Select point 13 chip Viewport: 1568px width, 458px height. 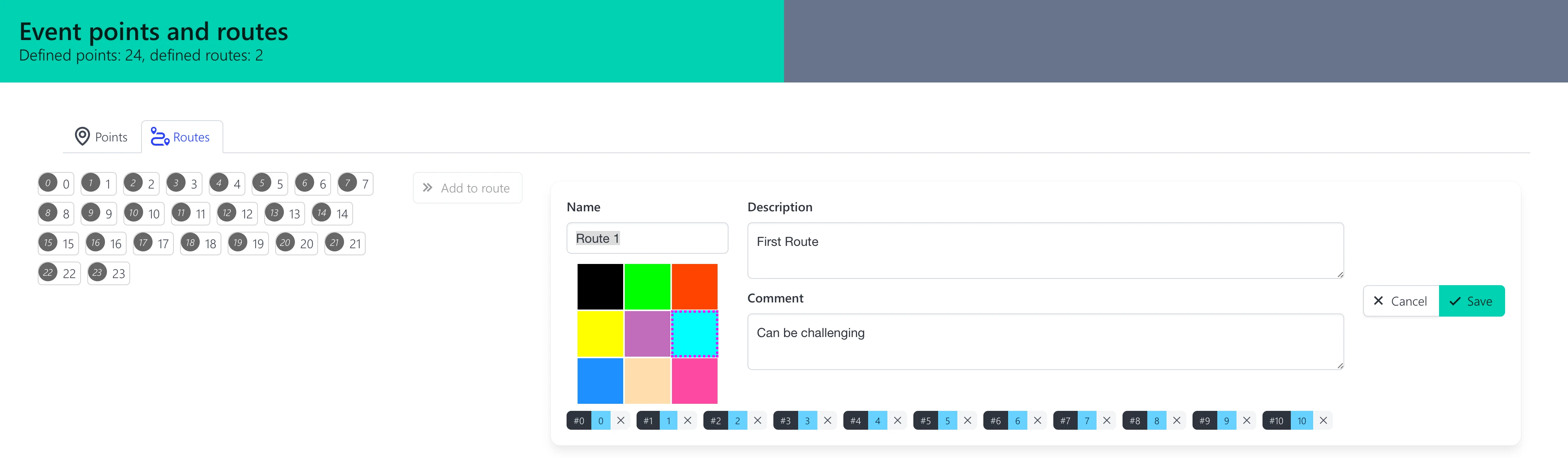click(284, 214)
